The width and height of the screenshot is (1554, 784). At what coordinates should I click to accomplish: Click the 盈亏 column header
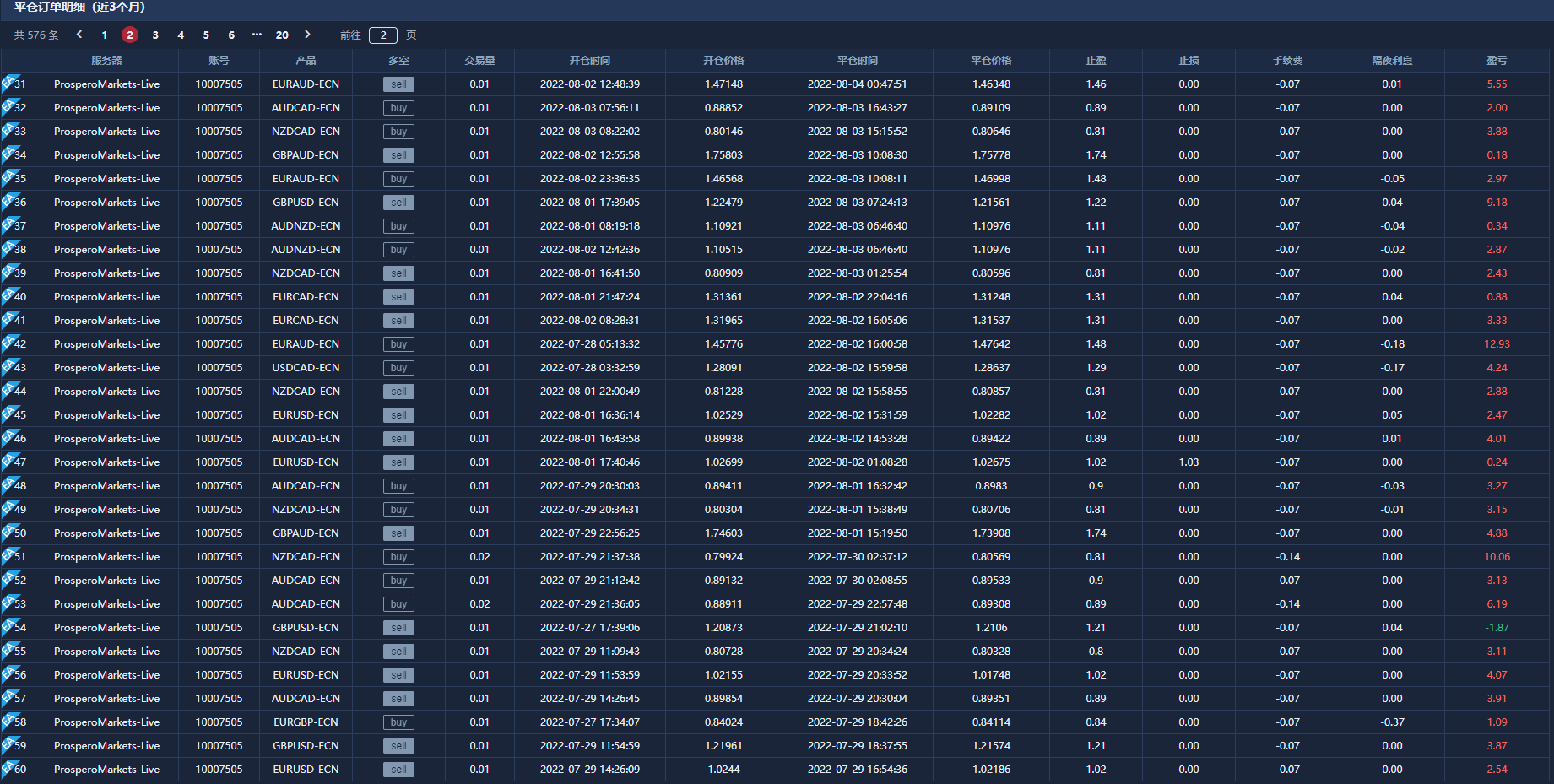coord(1497,61)
